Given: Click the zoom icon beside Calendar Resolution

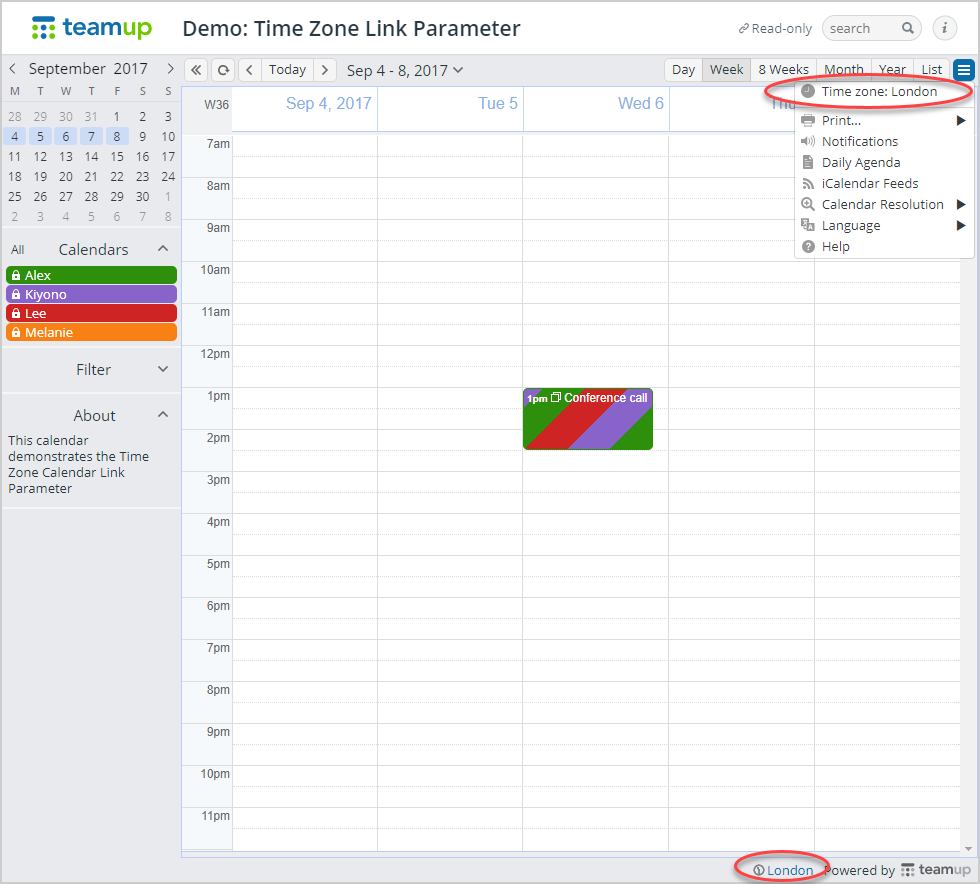Looking at the screenshot, I should (808, 204).
